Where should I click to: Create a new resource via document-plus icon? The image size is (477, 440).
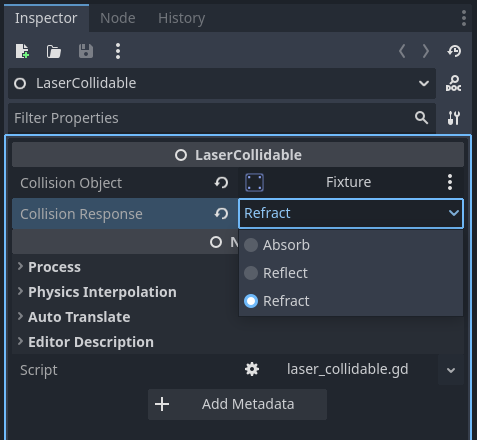pyautogui.click(x=22, y=51)
